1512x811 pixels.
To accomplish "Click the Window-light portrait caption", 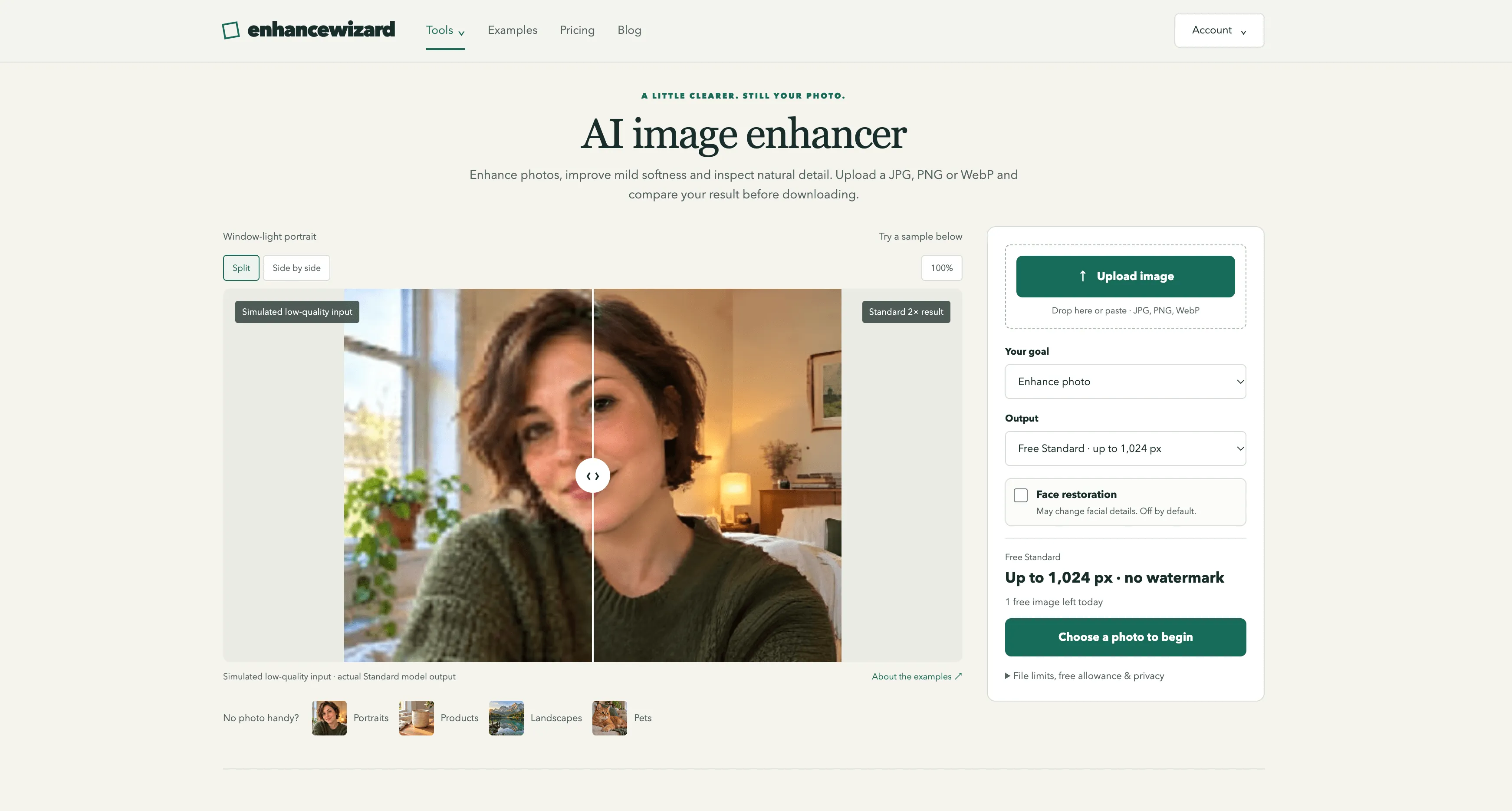I will point(270,236).
